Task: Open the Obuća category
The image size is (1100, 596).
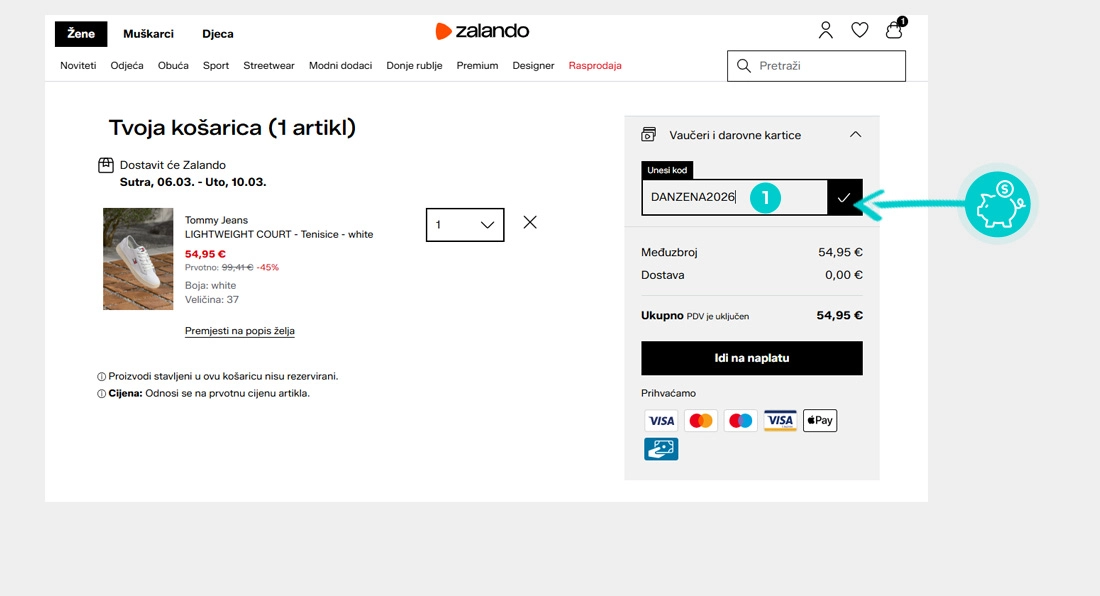Action: point(173,65)
